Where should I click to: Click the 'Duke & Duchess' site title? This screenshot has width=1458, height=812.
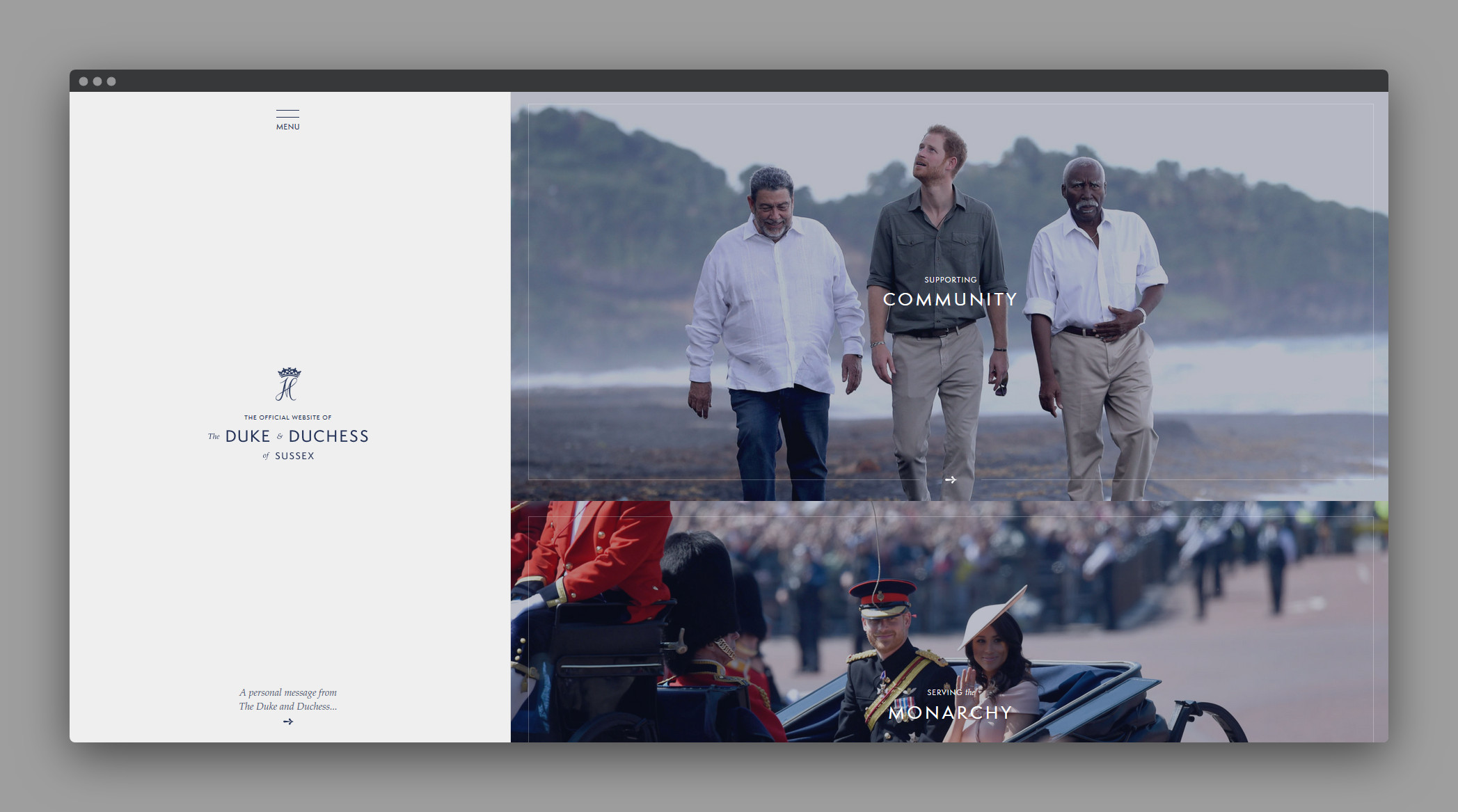tap(288, 436)
